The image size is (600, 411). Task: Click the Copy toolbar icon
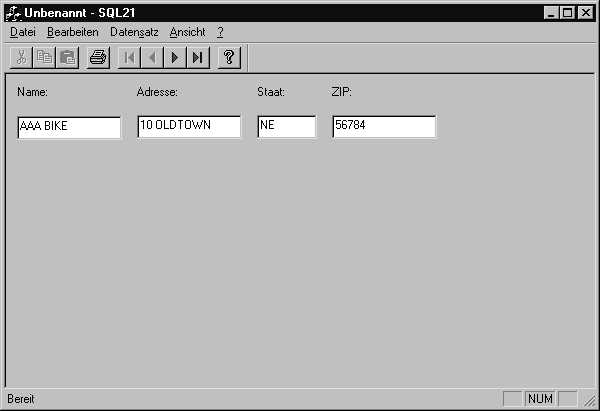pyautogui.click(x=44, y=57)
